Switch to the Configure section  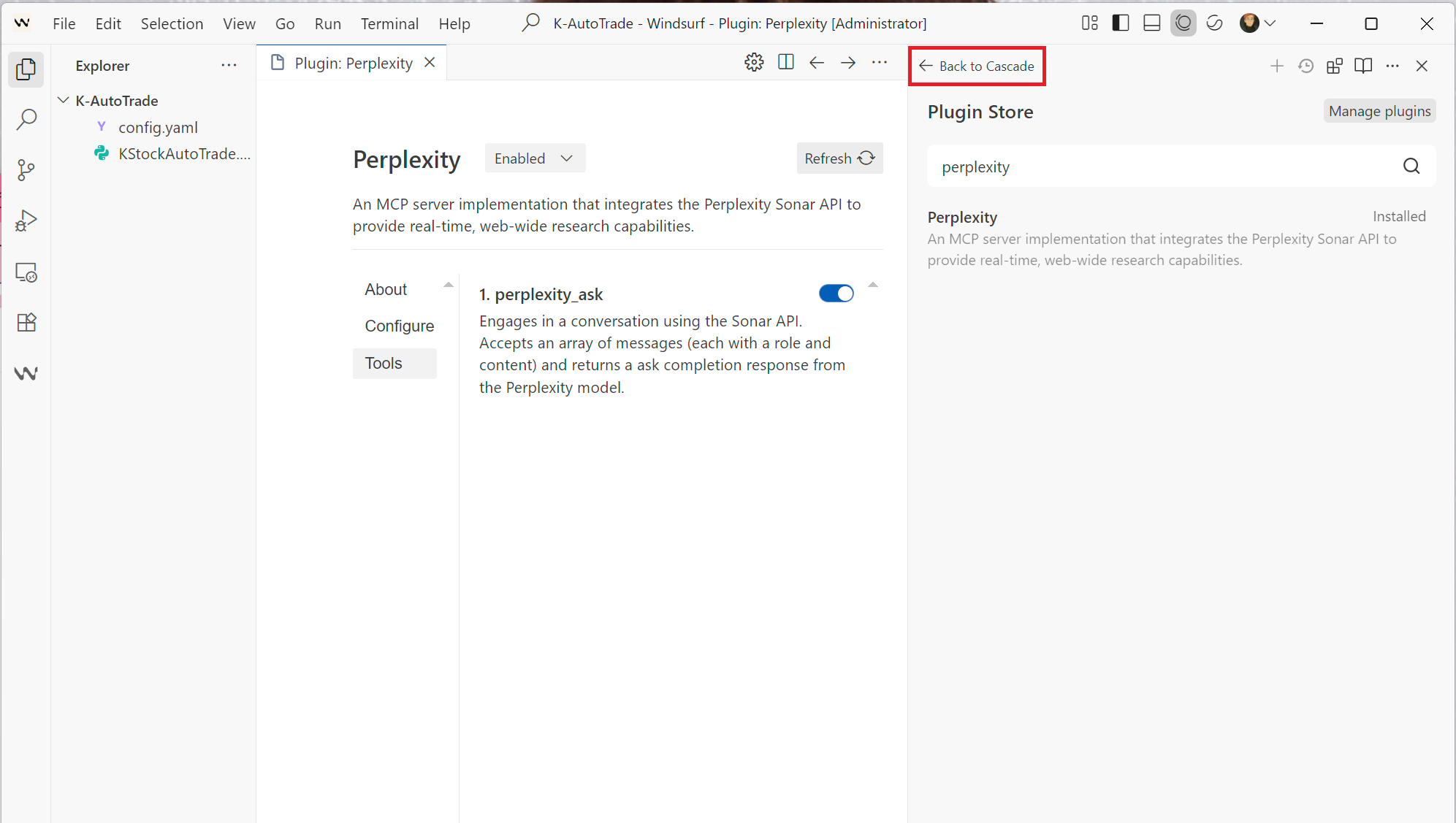(399, 326)
